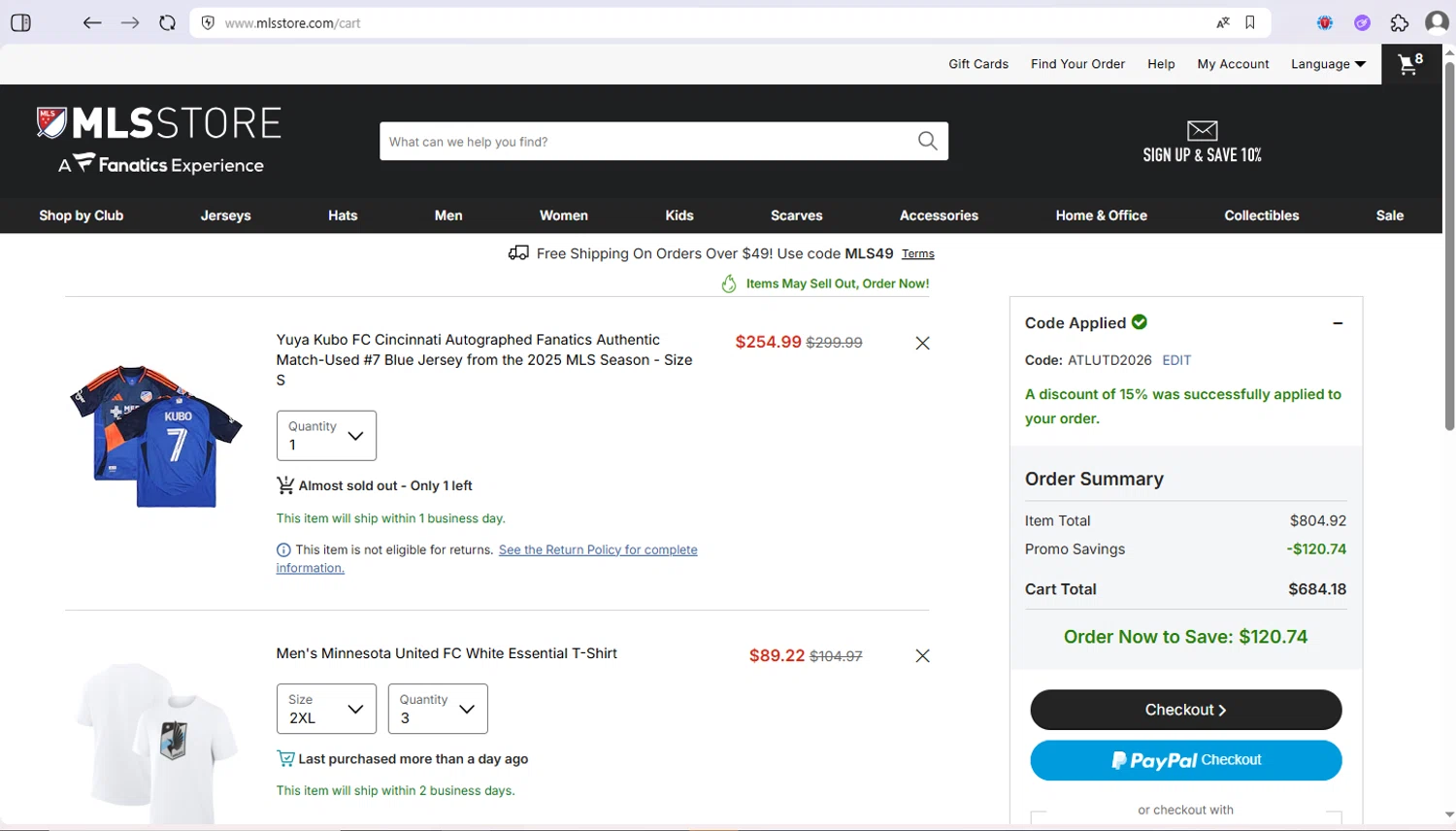Open the Men menu
Viewport: 1456px width, 831px height.
[x=448, y=216]
